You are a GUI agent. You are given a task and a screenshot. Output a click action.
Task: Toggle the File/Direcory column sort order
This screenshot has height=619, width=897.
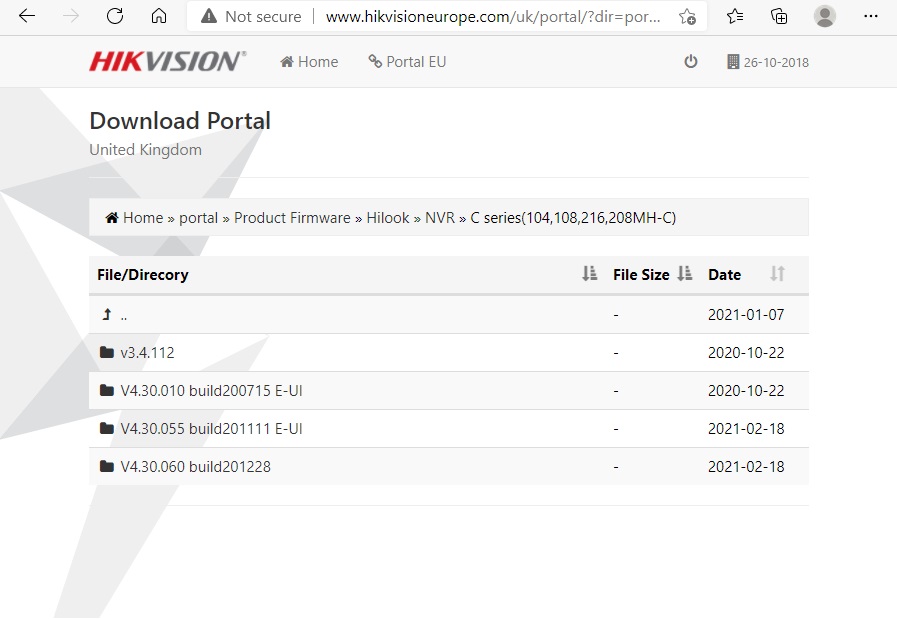(588, 274)
